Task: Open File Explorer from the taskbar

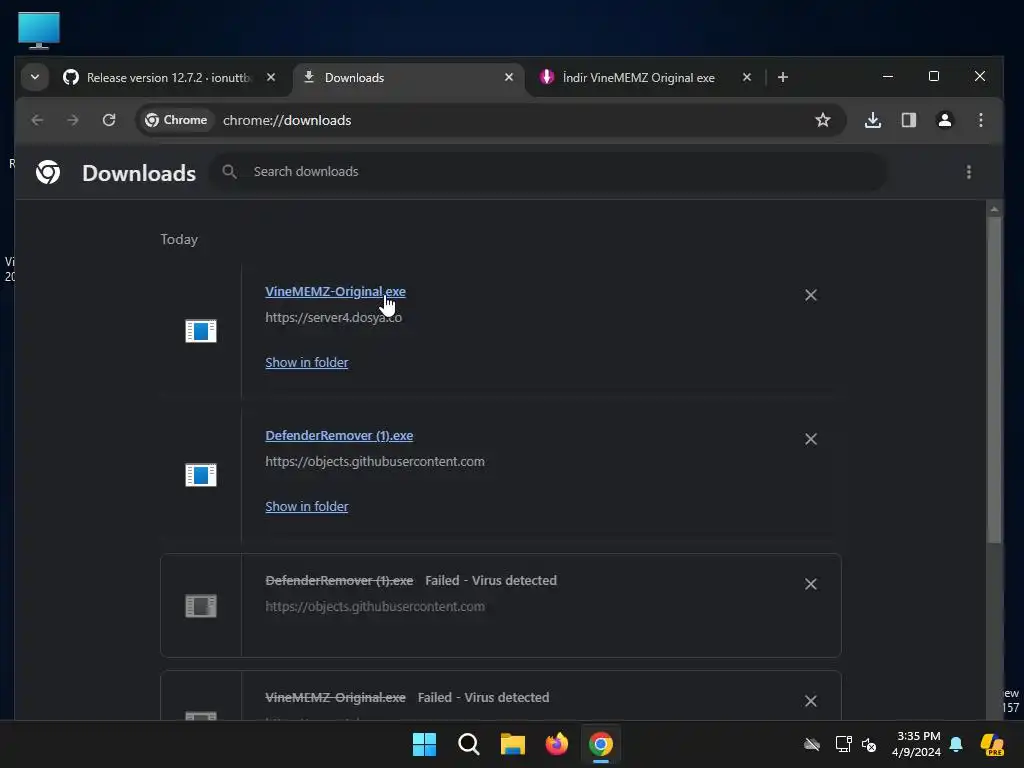Action: coord(513,744)
